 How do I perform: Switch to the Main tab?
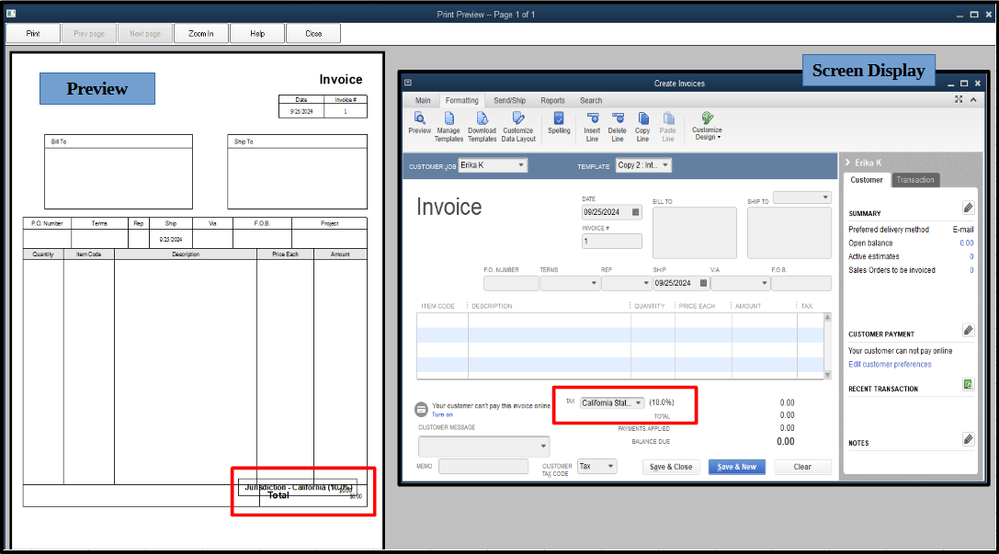click(423, 101)
